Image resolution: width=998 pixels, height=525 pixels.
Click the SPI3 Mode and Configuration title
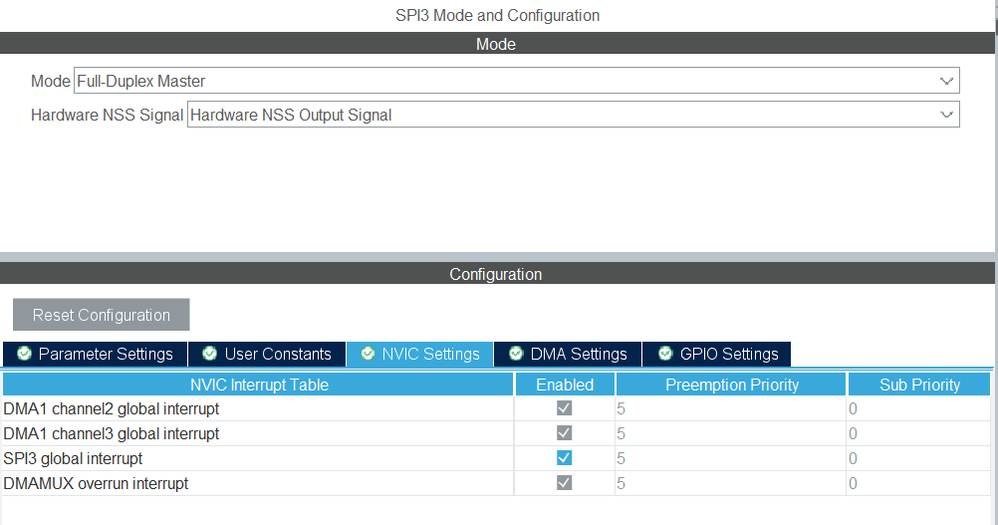(497, 15)
